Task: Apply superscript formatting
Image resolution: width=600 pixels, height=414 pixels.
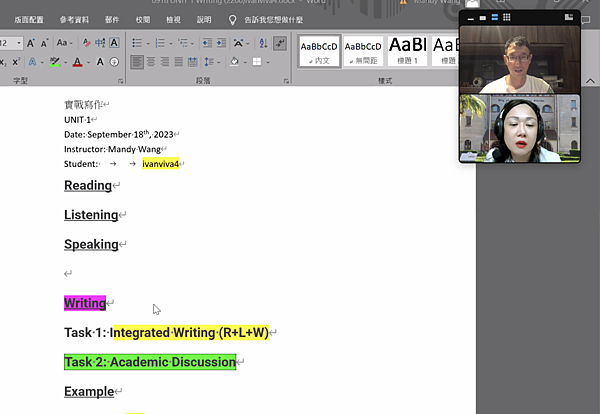Action: click(x=16, y=62)
